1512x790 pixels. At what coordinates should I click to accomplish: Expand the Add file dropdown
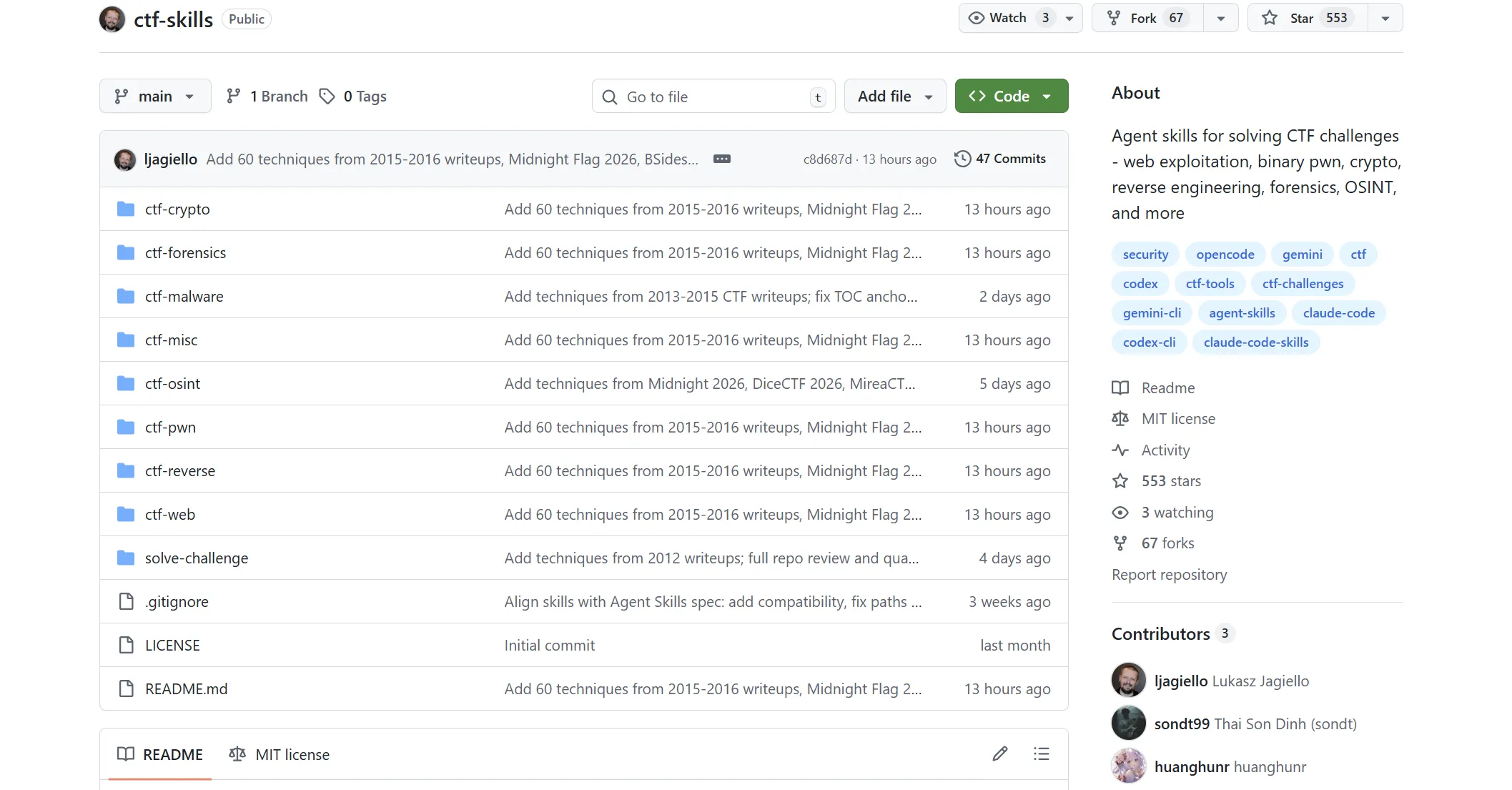click(894, 96)
